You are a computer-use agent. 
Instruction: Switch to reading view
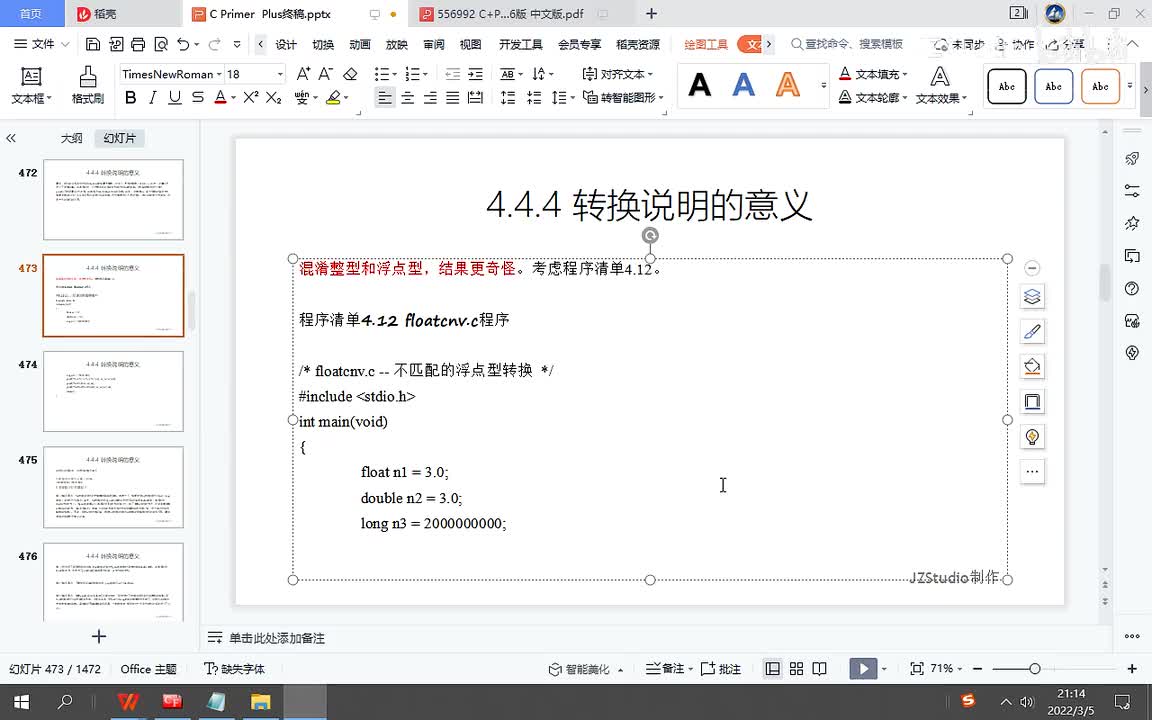coord(819,669)
